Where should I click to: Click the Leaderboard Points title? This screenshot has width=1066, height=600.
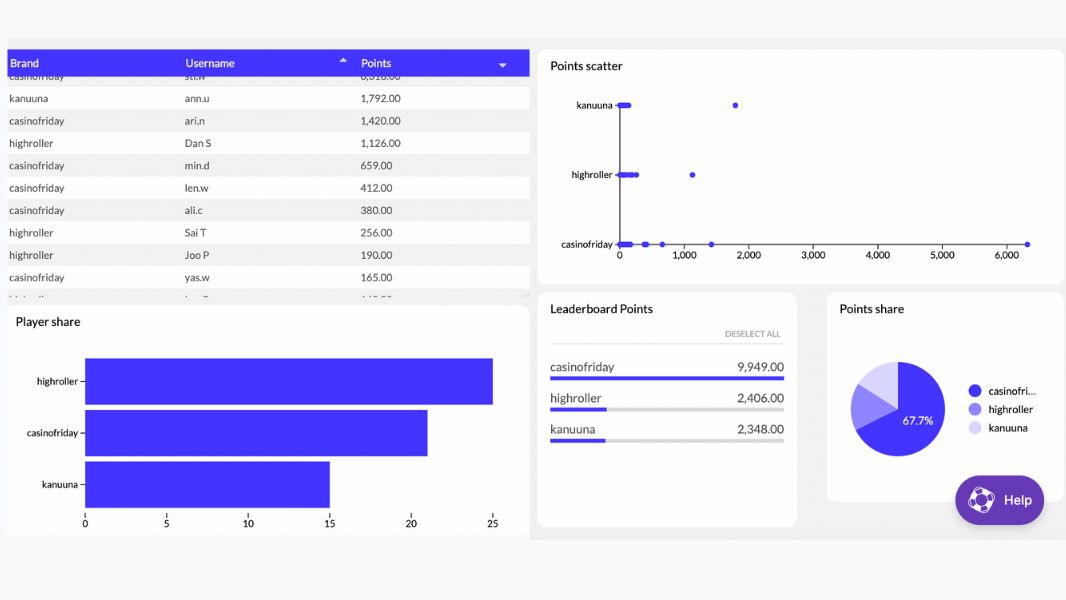(602, 309)
